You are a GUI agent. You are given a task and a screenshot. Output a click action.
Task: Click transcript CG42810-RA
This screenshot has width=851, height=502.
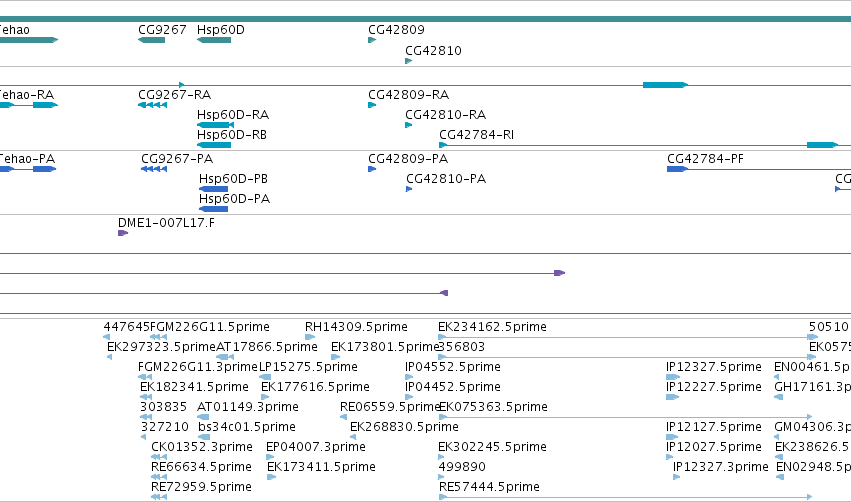coord(446,115)
